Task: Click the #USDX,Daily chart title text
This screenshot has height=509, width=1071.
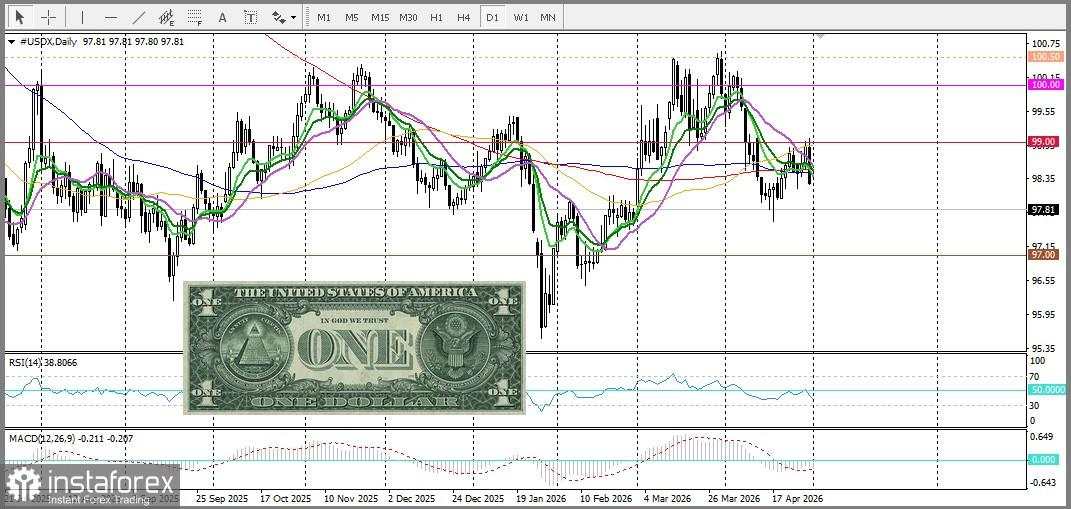Action: [x=48, y=42]
